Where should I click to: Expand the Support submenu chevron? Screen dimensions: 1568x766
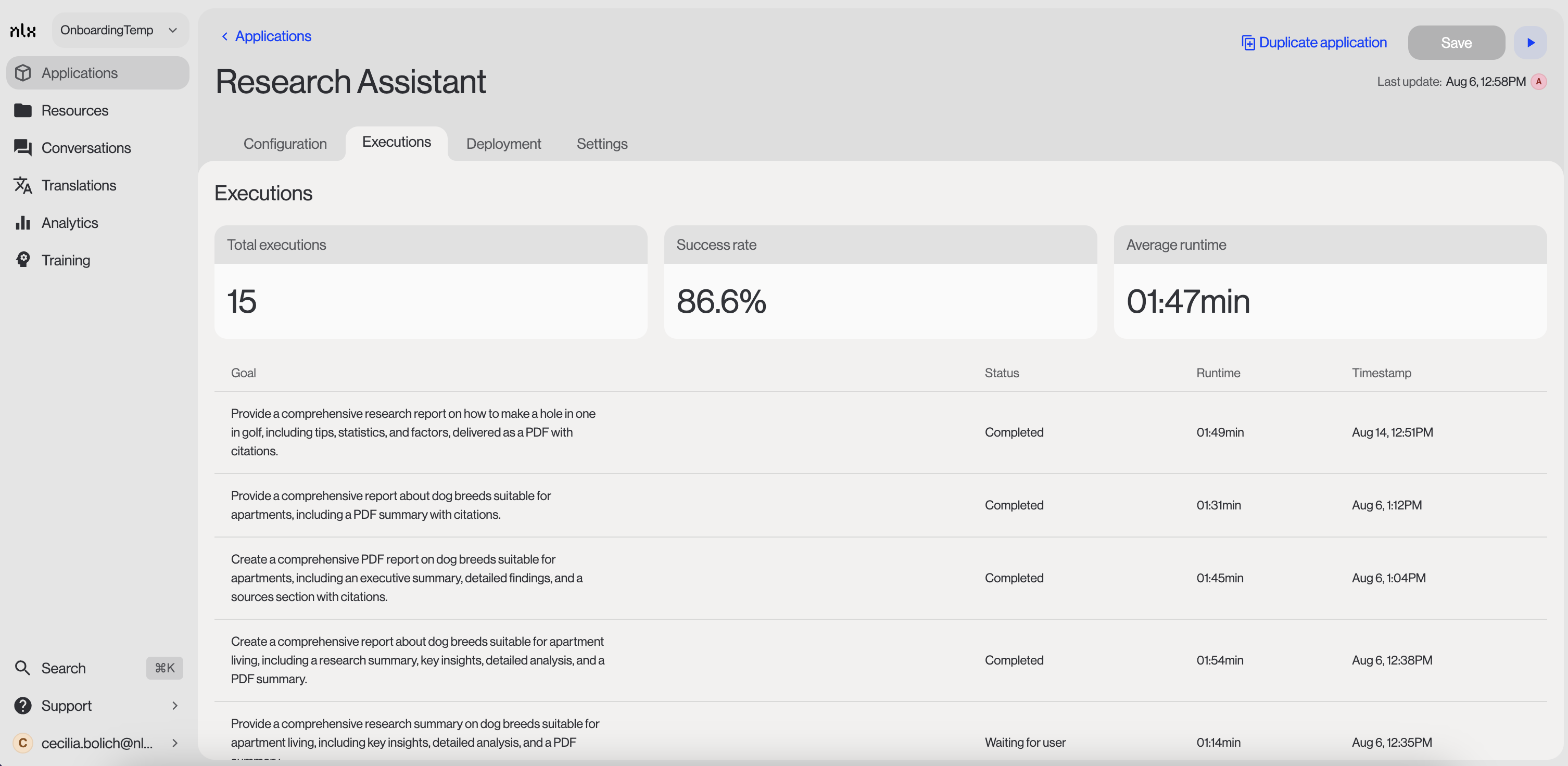click(175, 706)
